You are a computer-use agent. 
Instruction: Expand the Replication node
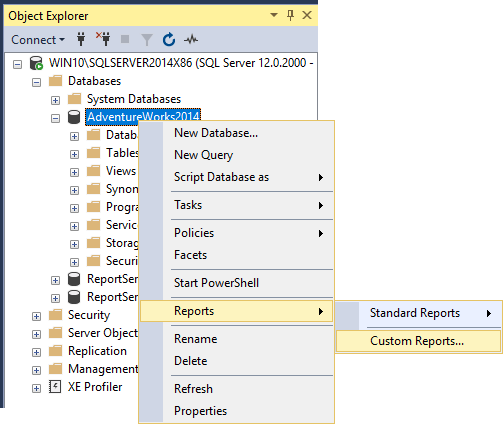[36, 352]
